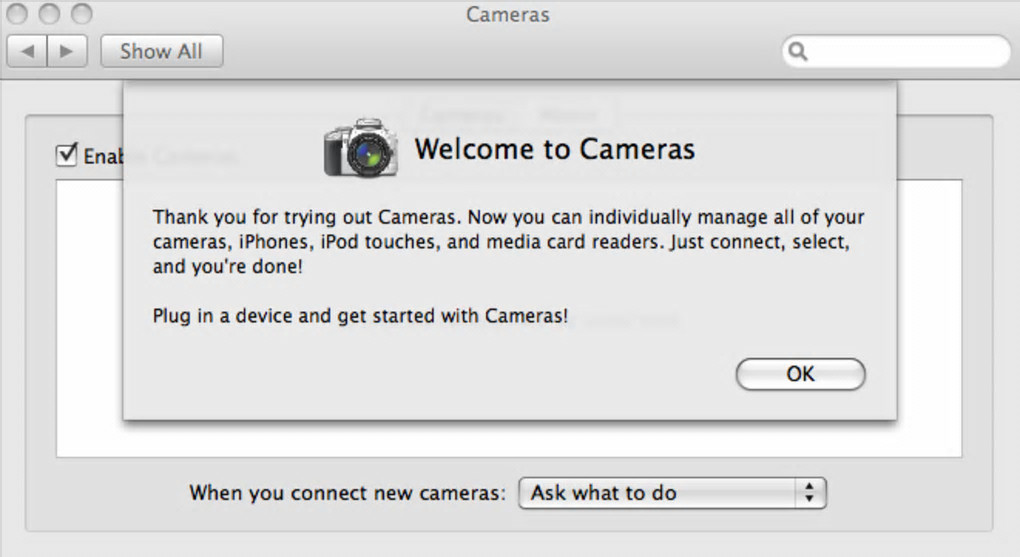Click the "Thank you for trying out Cameras" paragraph
1020x557 pixels.
[508, 242]
